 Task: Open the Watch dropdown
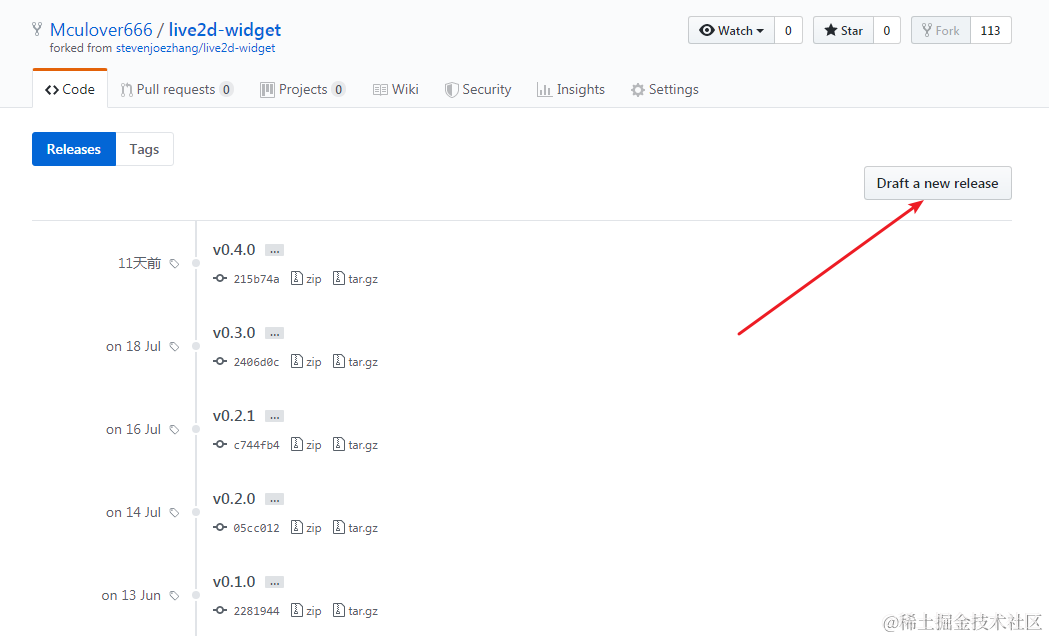(731, 31)
